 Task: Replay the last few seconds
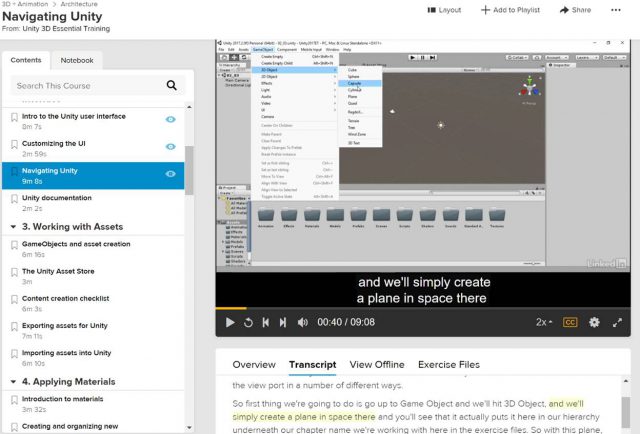coord(248,323)
